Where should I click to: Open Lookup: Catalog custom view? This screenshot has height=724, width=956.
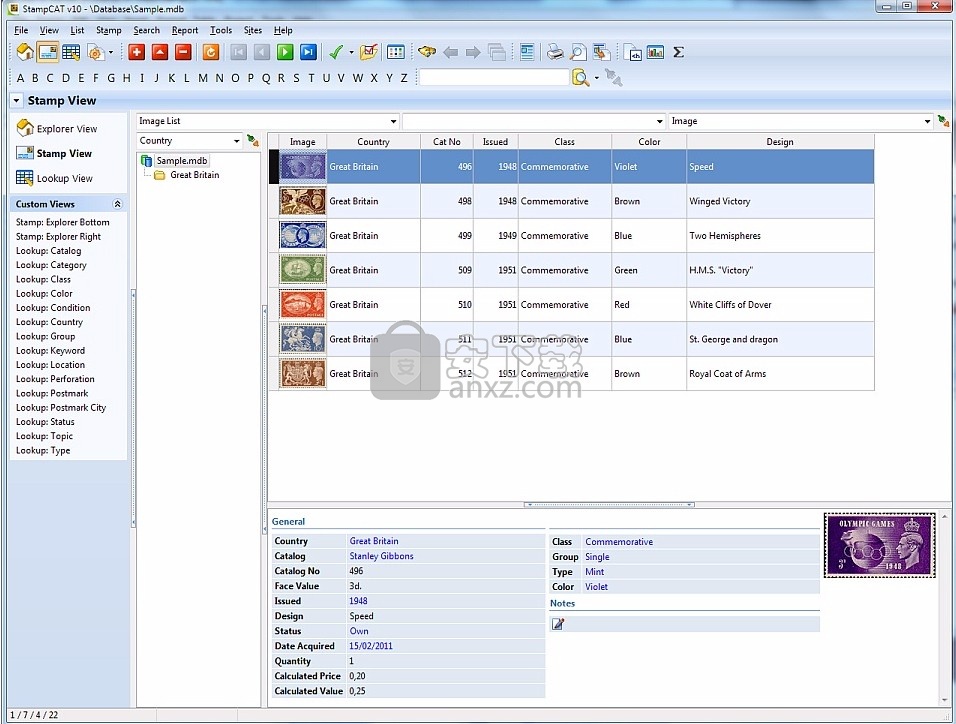(49, 251)
